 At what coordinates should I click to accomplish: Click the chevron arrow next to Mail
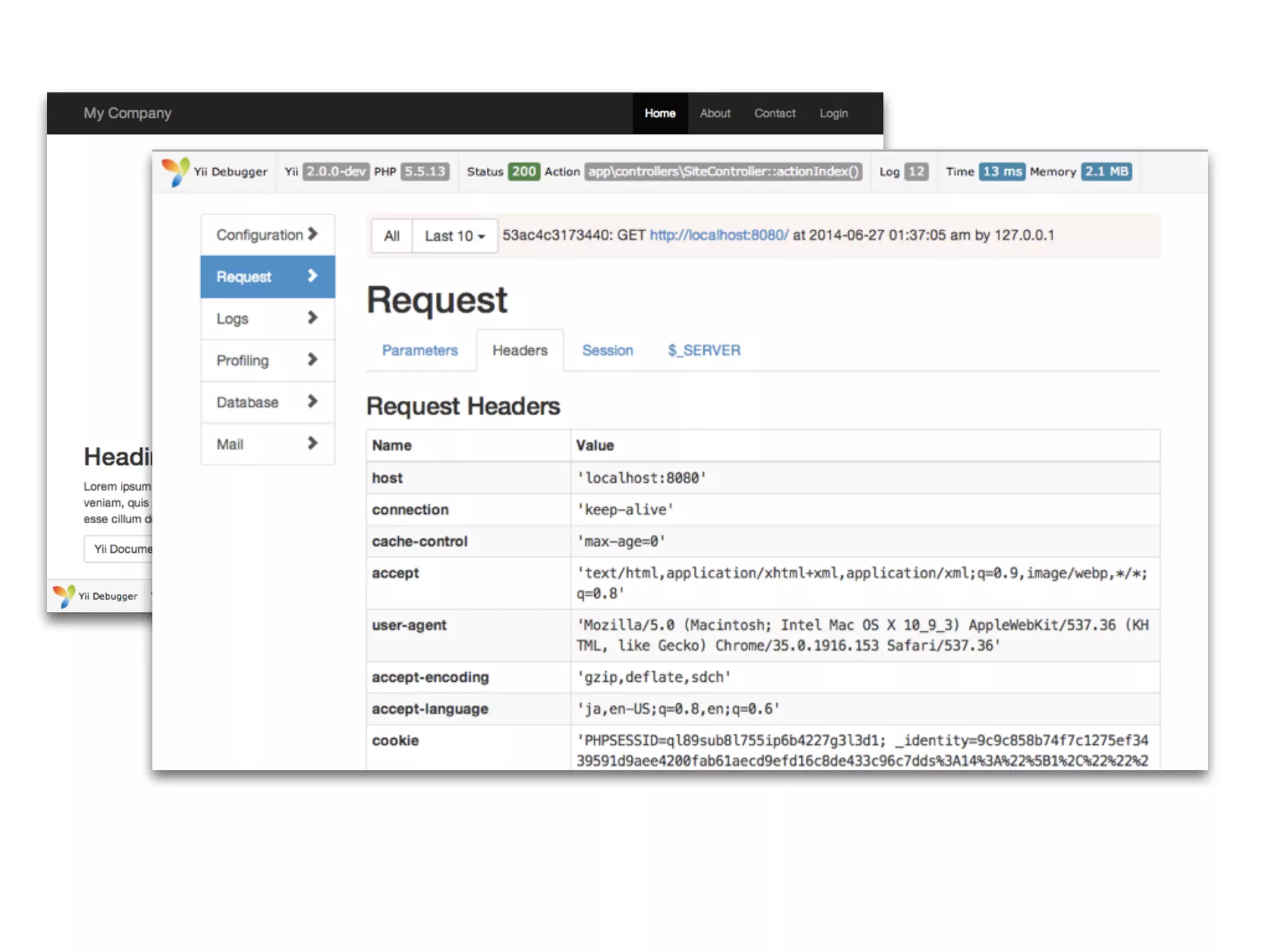(313, 443)
